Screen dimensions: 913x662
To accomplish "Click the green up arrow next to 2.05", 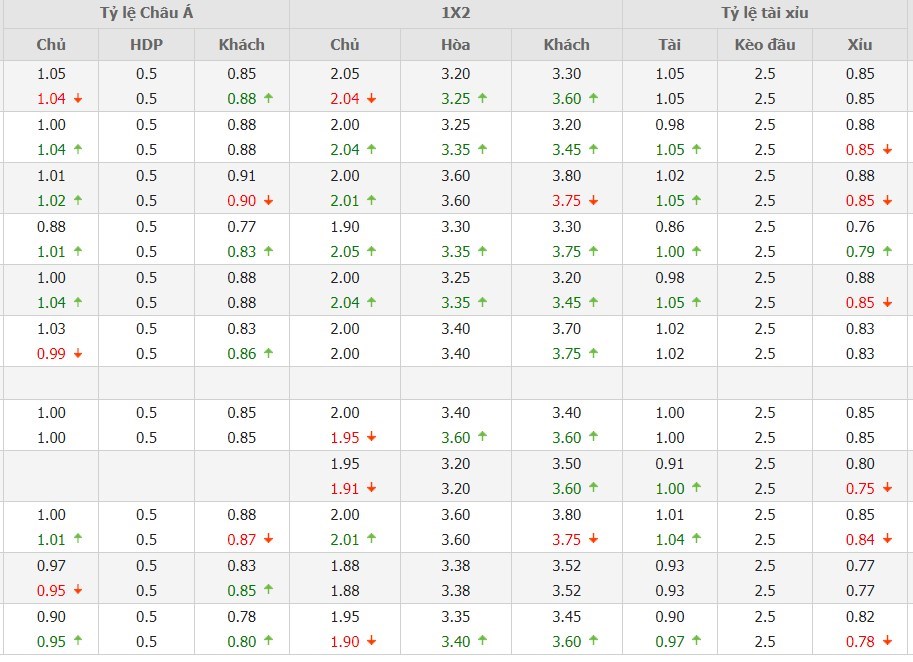I will point(372,252).
